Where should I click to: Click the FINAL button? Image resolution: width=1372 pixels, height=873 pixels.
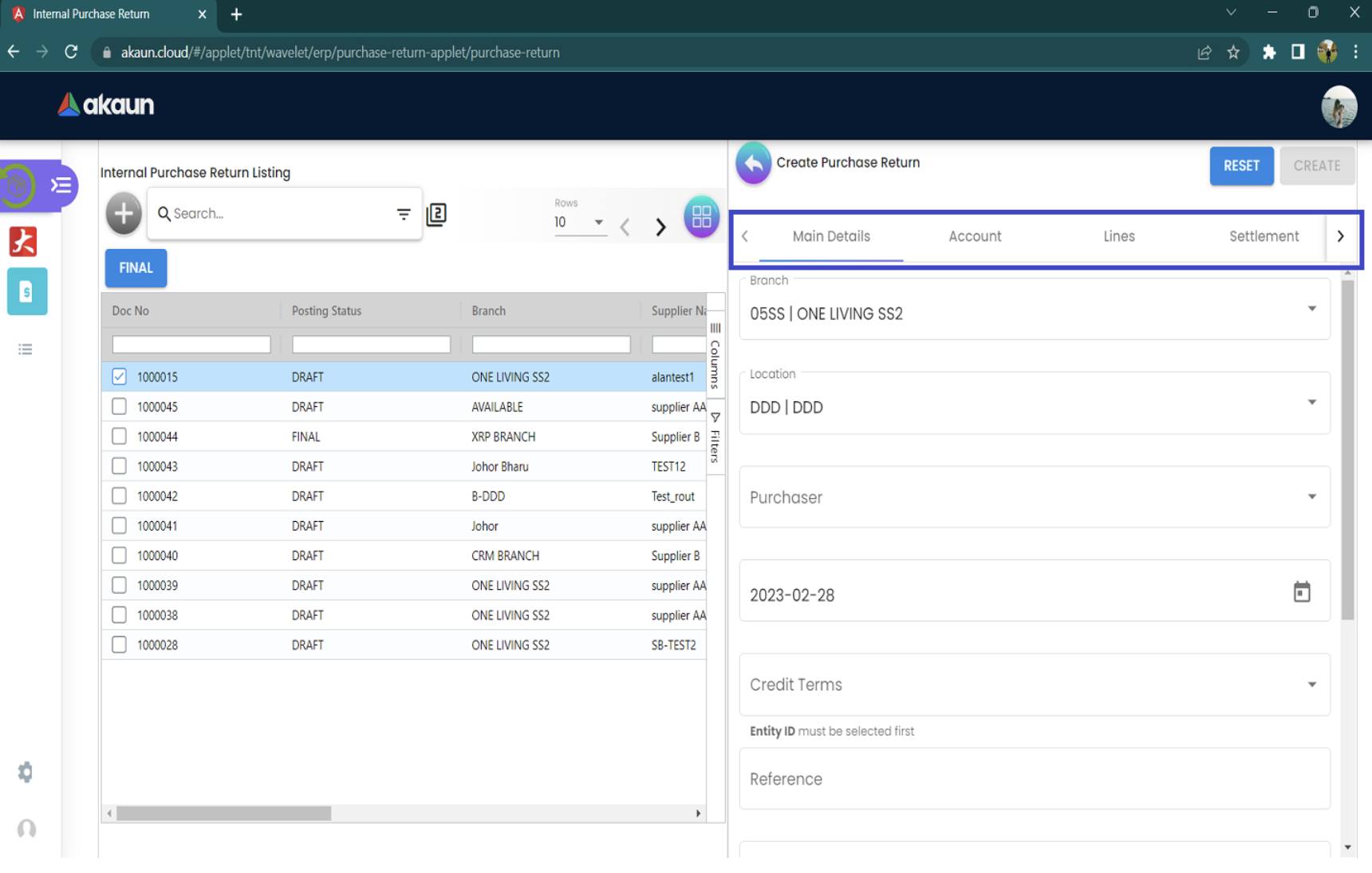point(136,268)
